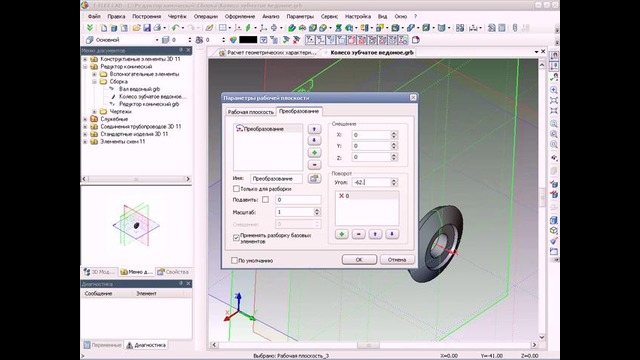The image size is (640, 360).
Task: Uncheck Применять разборку базовых элементов
Action: pos(236,238)
